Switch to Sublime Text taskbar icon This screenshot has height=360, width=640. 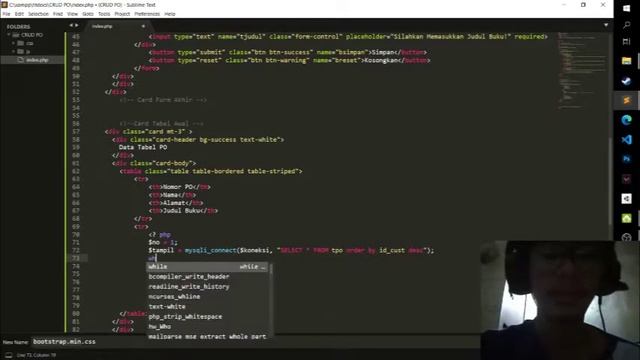pos(627,100)
